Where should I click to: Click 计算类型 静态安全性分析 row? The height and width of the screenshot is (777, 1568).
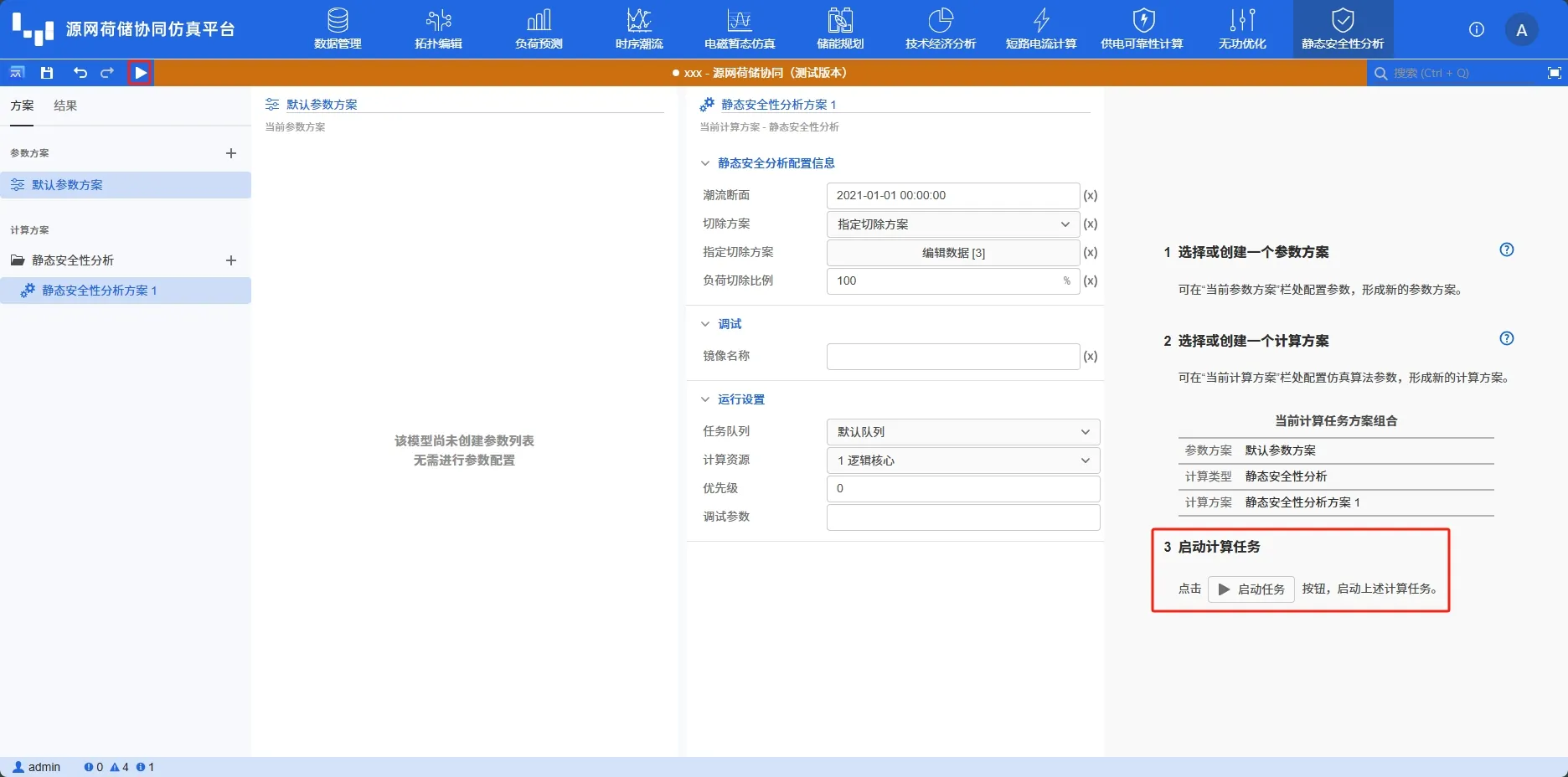1336,476
